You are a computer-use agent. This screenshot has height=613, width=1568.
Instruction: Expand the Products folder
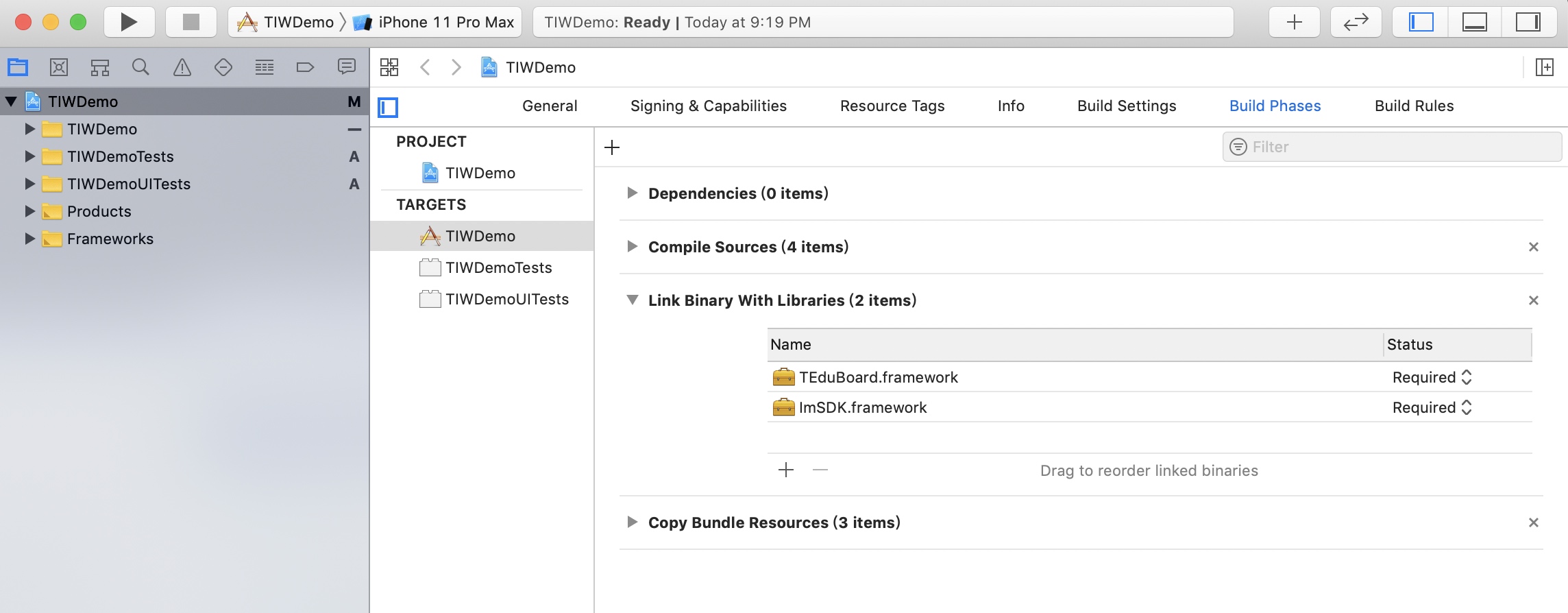(x=29, y=211)
